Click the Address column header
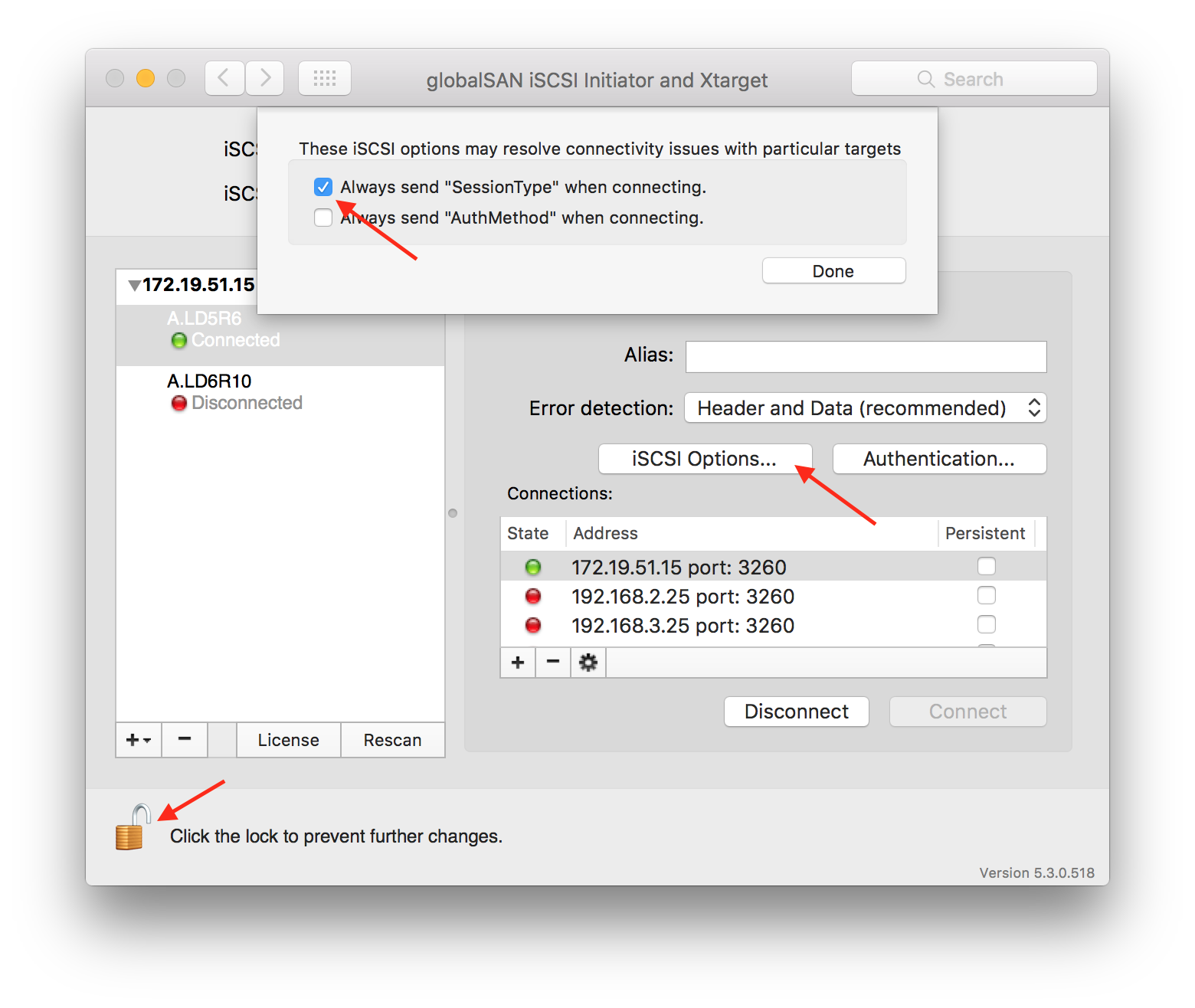 coord(752,533)
